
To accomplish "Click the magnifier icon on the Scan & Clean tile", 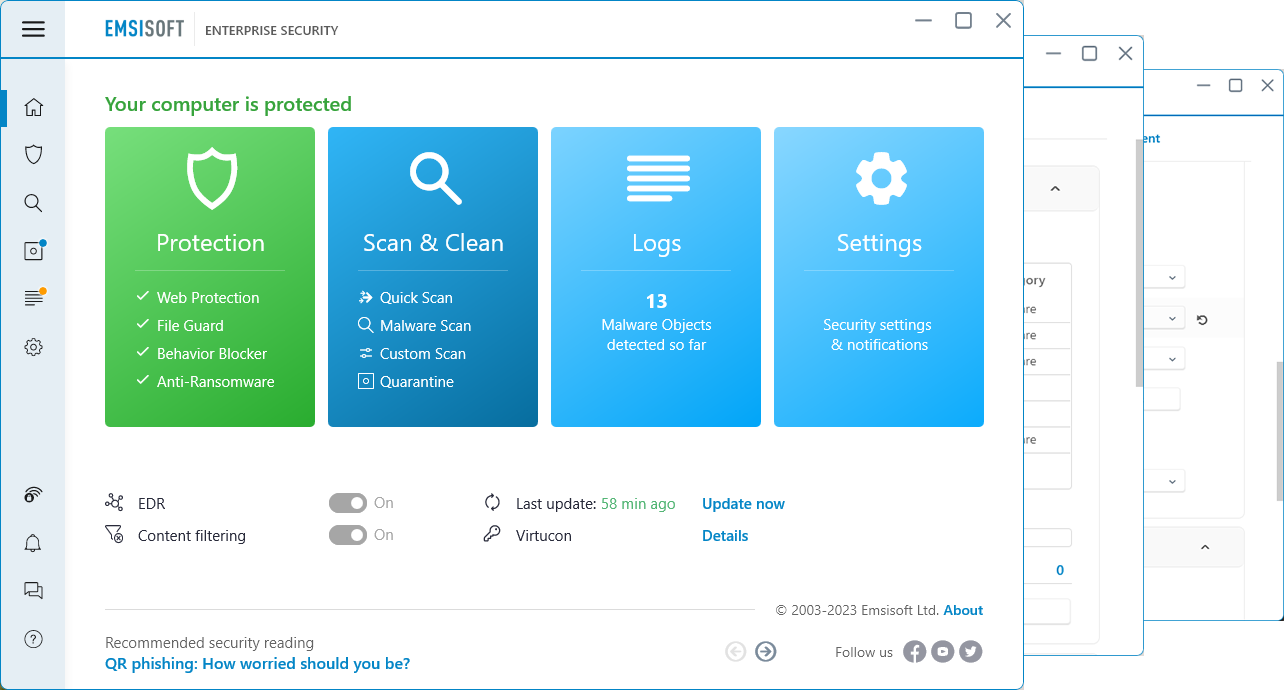I will (435, 178).
